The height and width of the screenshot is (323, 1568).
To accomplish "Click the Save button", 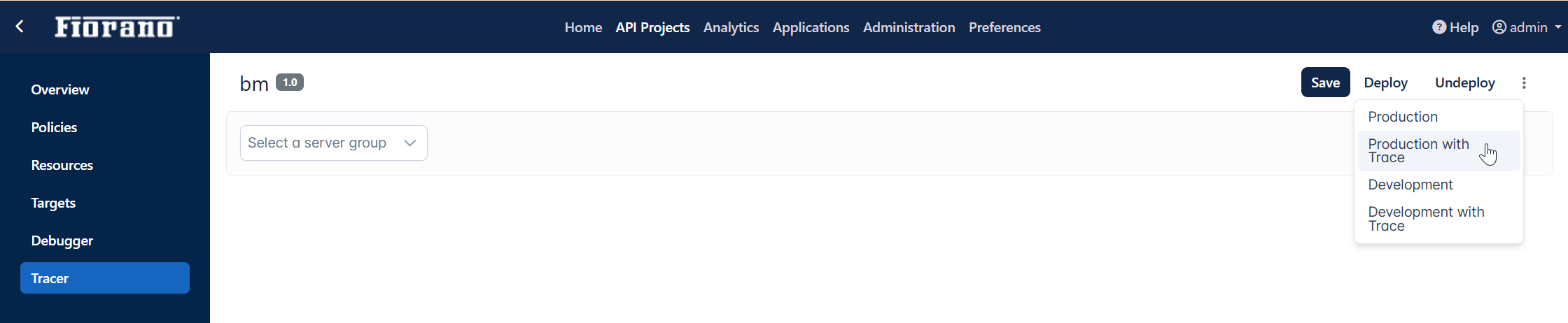I will click(1325, 82).
